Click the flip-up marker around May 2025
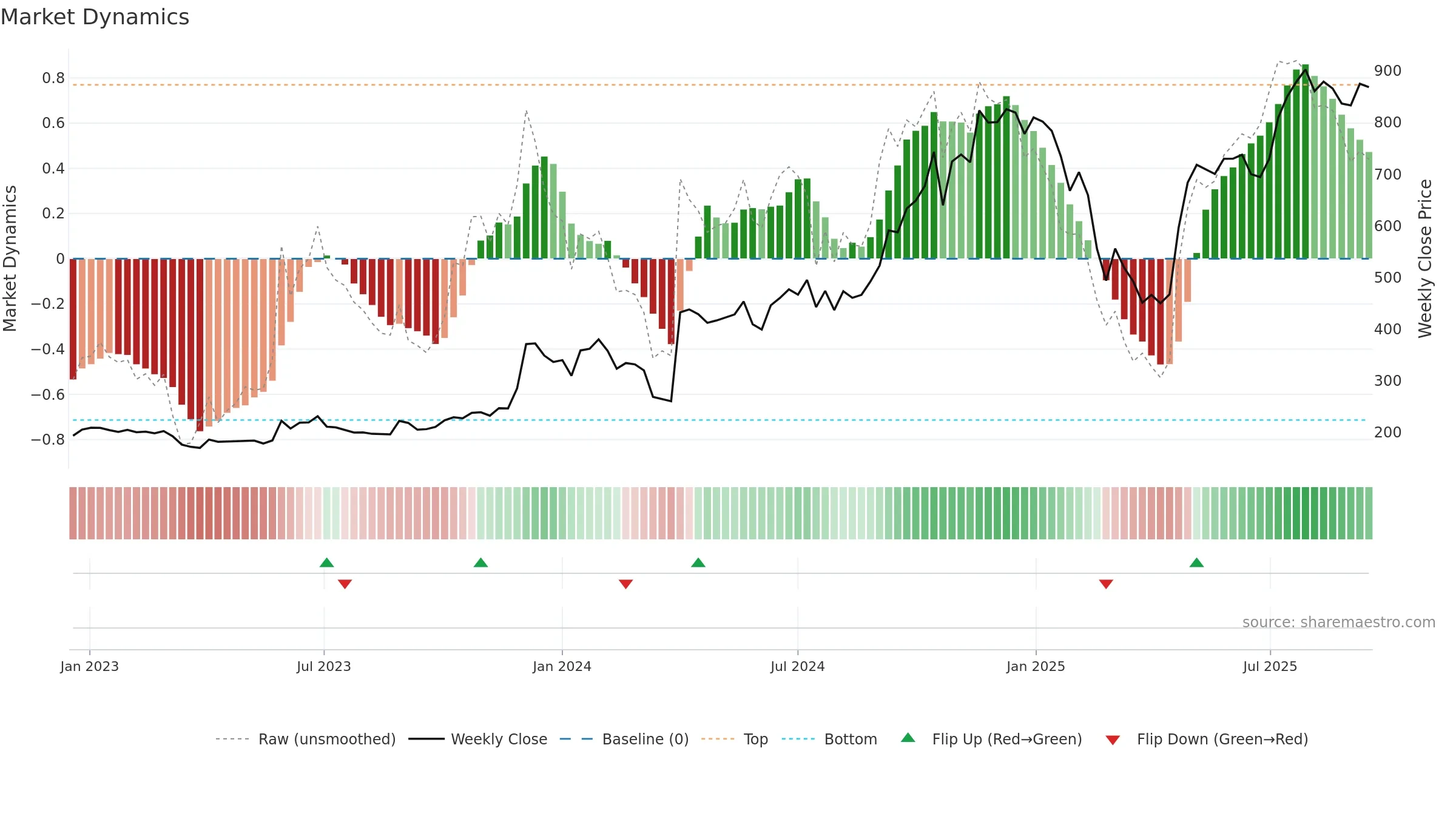 (1196, 562)
